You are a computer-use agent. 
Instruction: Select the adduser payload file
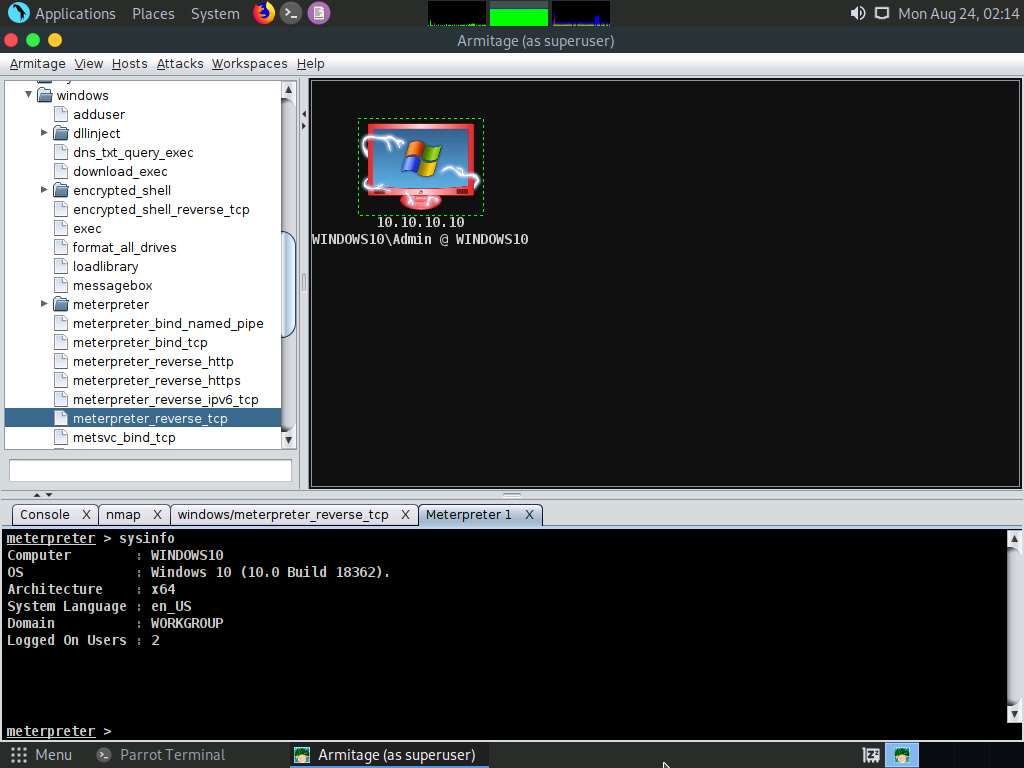pyautogui.click(x=99, y=114)
